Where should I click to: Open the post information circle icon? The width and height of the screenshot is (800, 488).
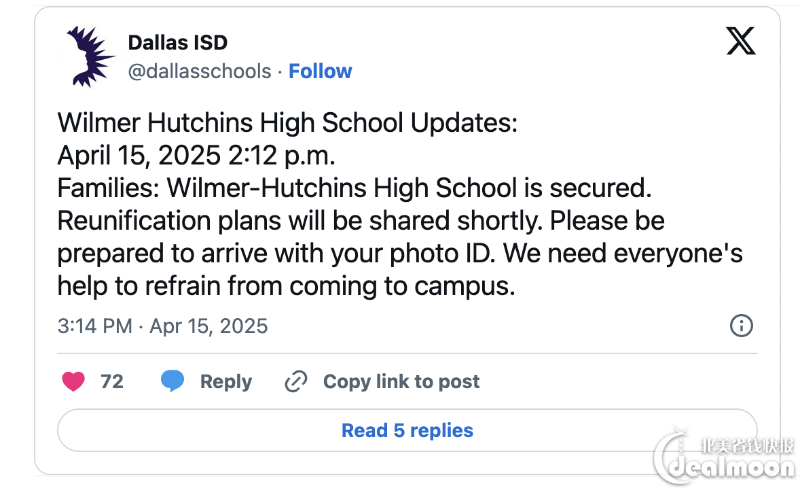pyautogui.click(x=741, y=325)
